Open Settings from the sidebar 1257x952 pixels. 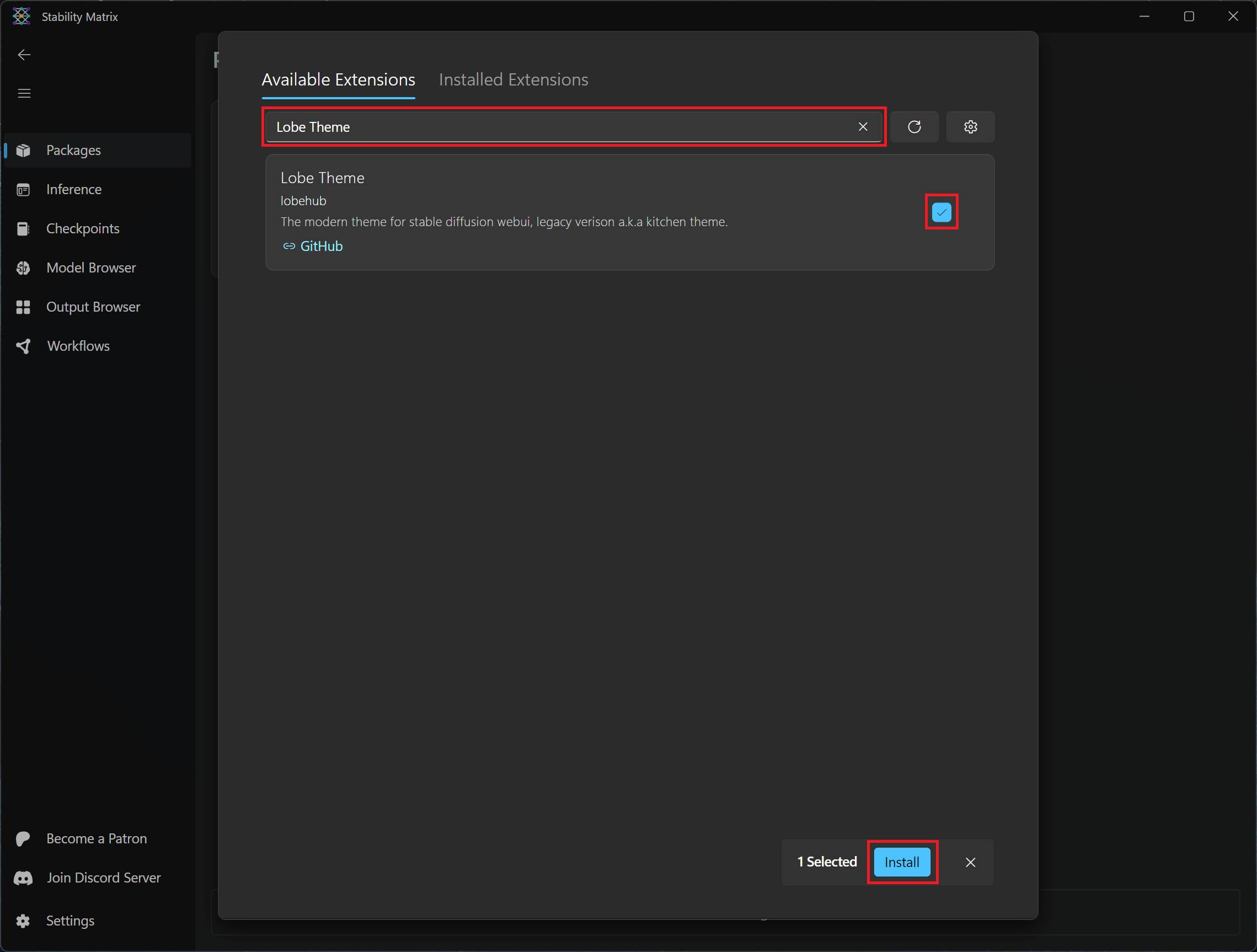tap(70, 921)
